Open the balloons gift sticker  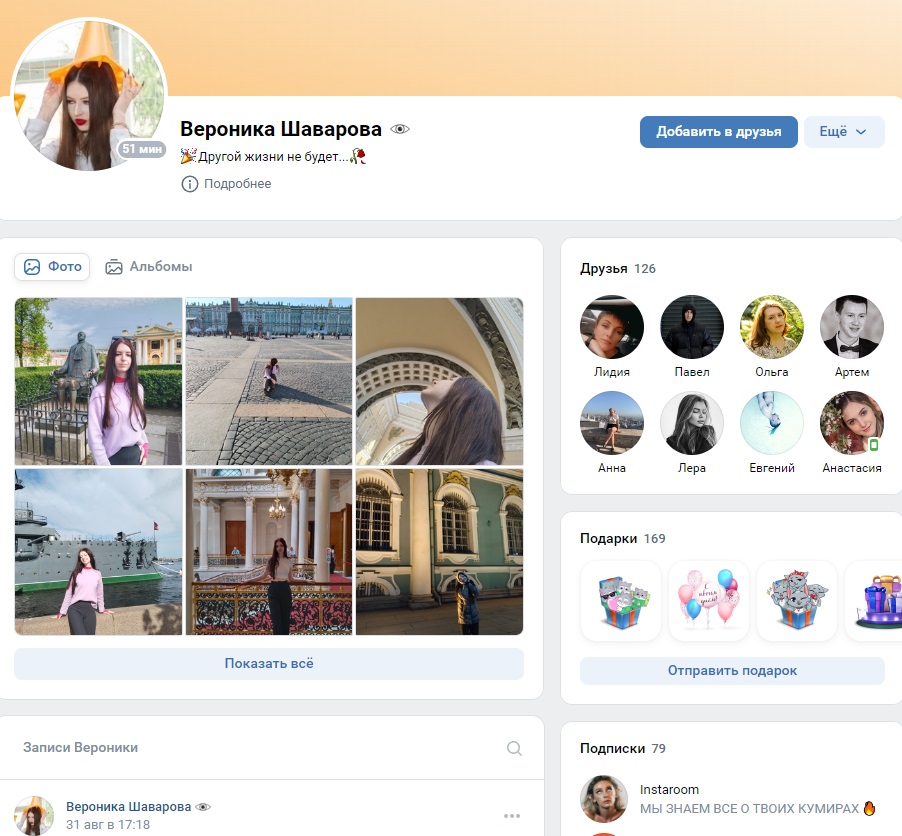click(709, 601)
